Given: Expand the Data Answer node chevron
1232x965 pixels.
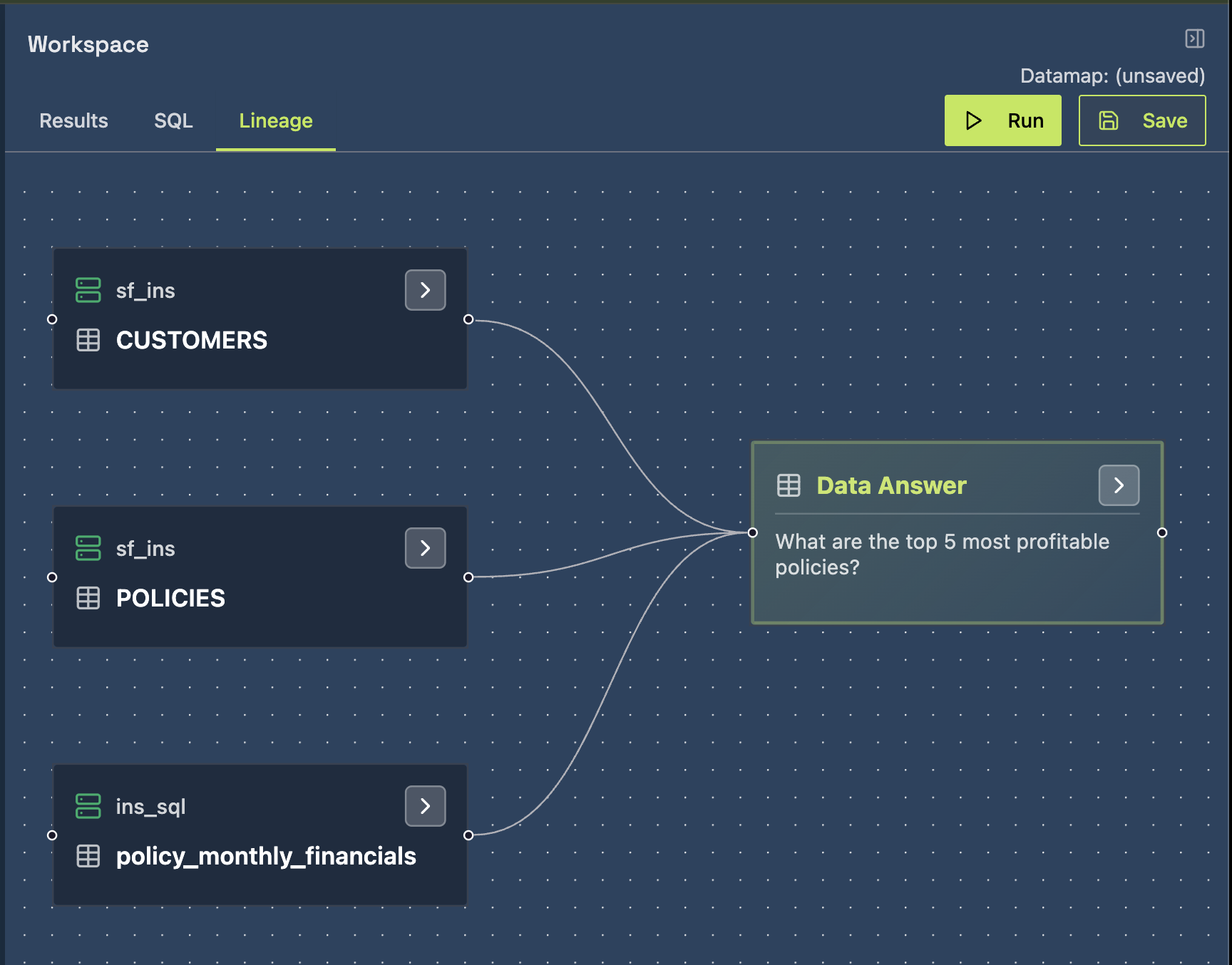Looking at the screenshot, I should point(1119,485).
